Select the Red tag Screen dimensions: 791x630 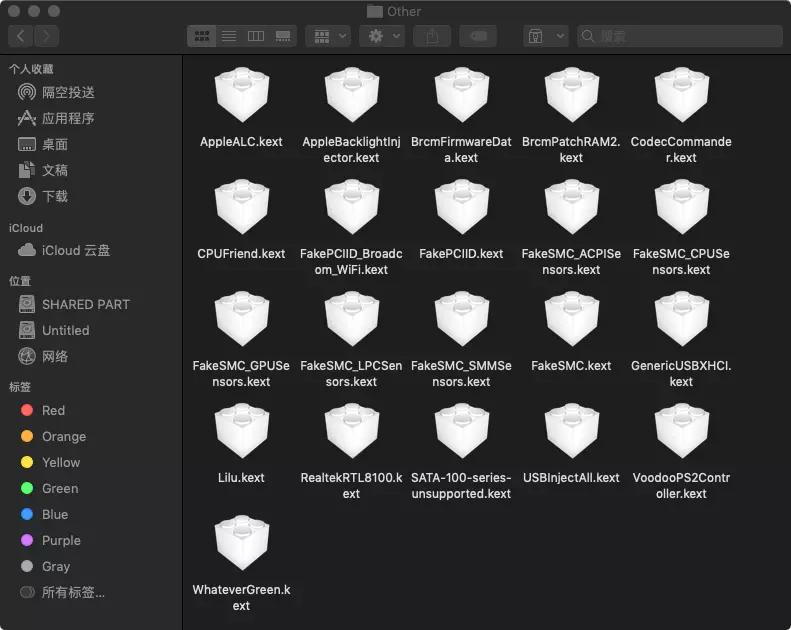click(43, 410)
